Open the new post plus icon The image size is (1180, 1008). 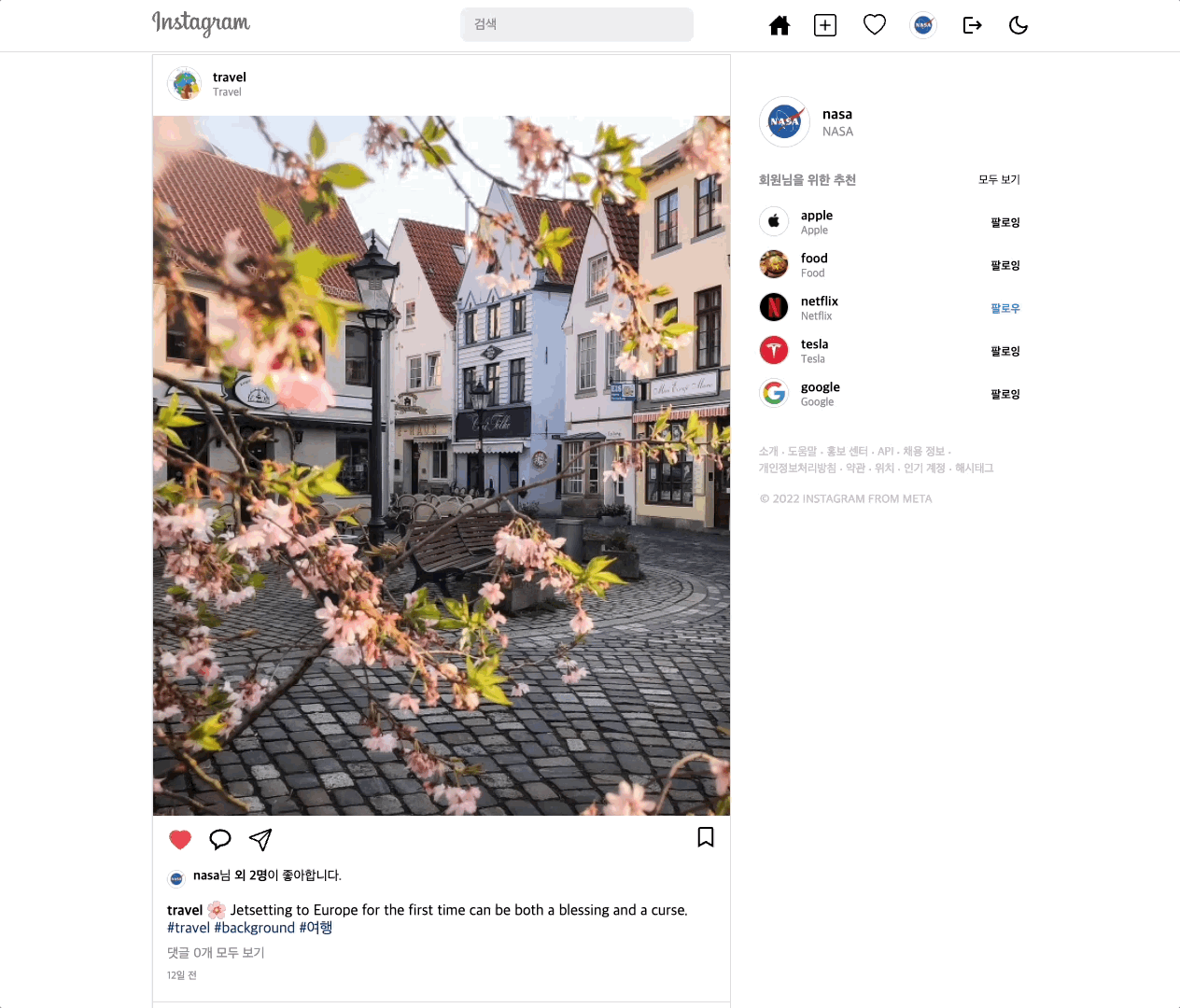click(825, 25)
